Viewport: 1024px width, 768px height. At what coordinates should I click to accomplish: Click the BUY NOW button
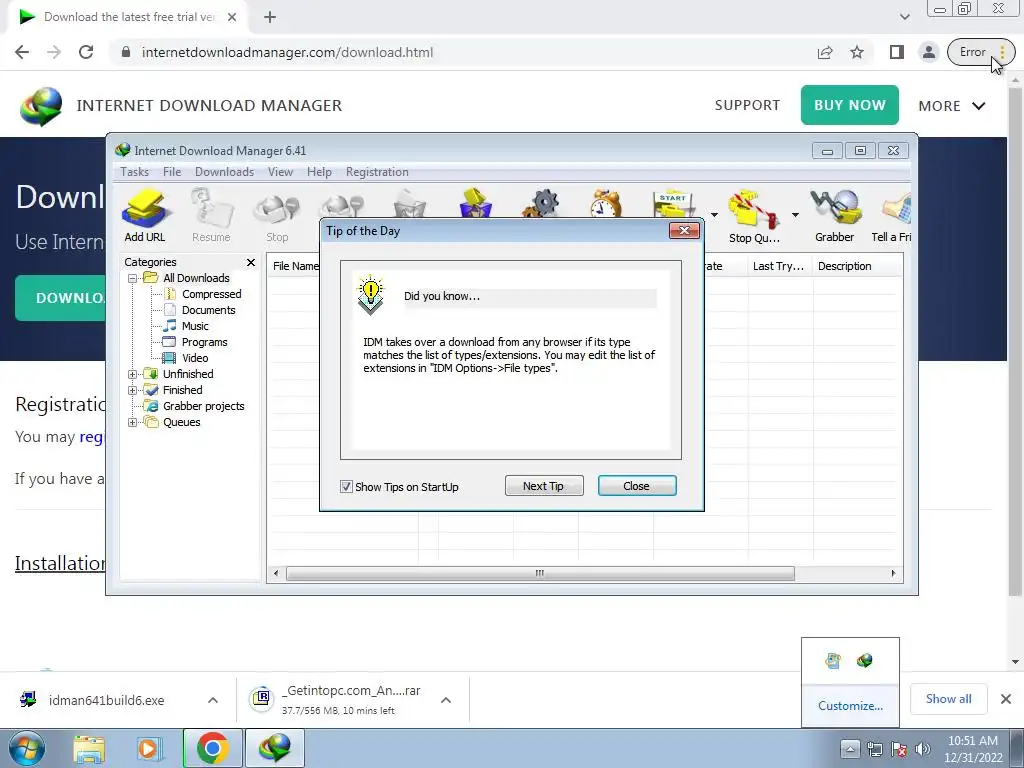click(850, 105)
